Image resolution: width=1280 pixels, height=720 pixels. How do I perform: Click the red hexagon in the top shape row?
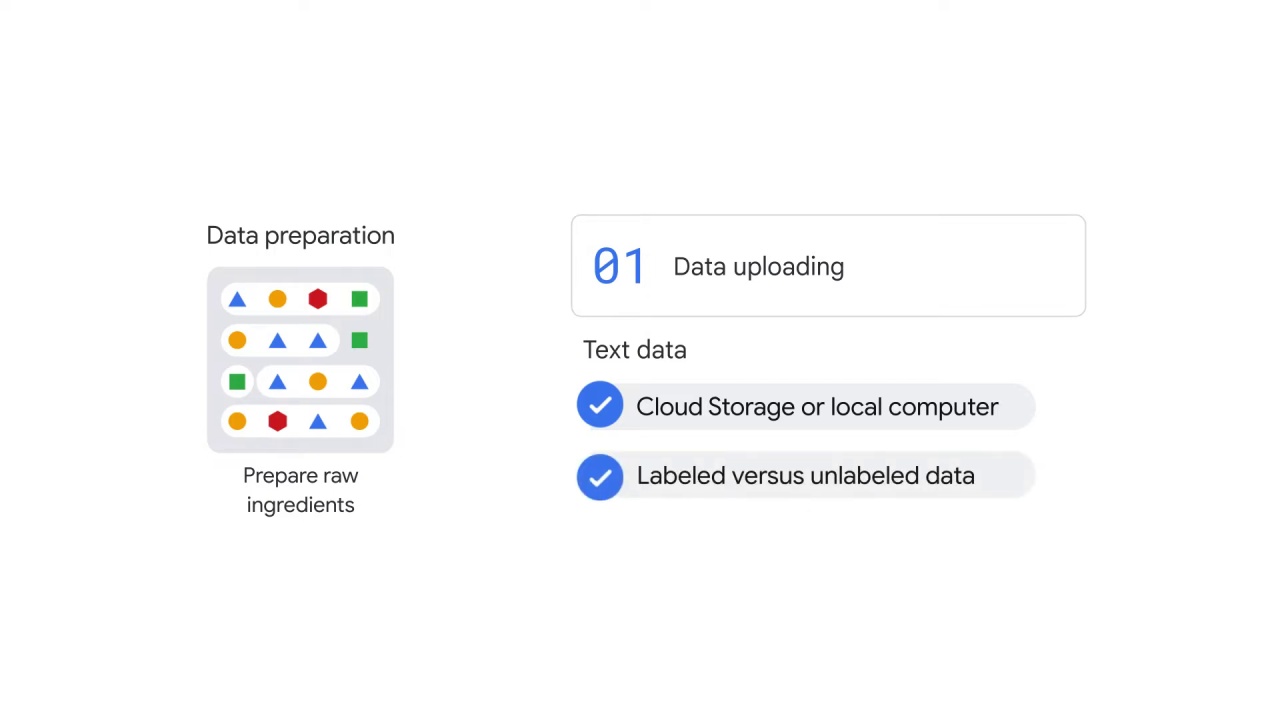tap(318, 299)
